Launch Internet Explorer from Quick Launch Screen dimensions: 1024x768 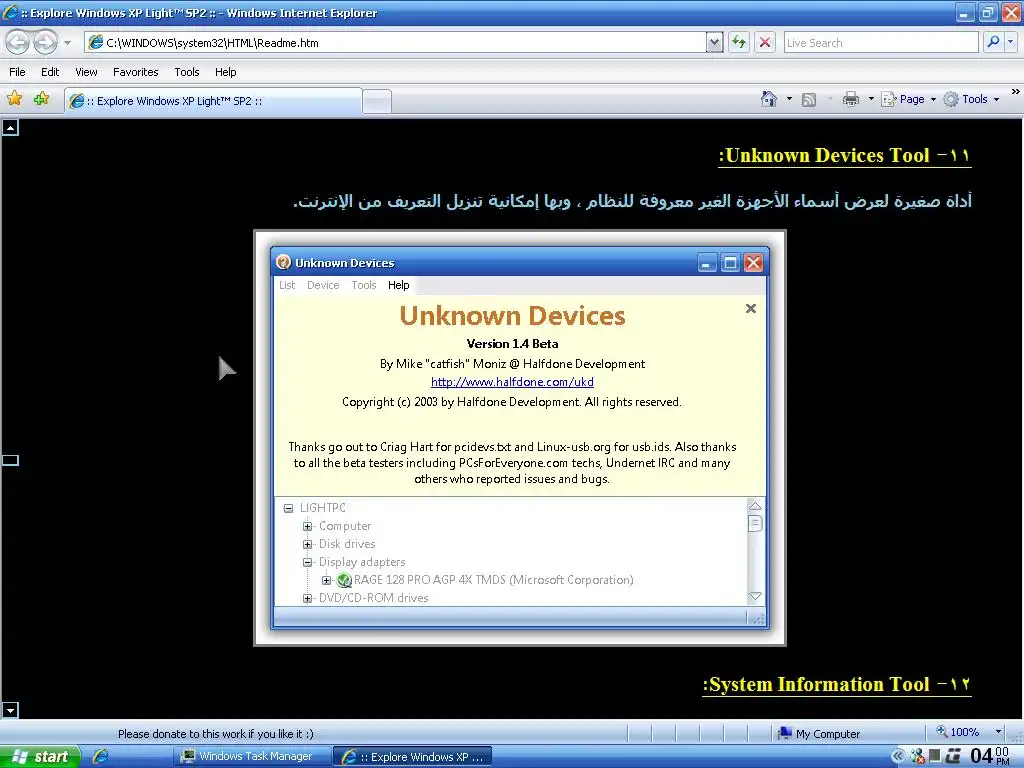100,756
